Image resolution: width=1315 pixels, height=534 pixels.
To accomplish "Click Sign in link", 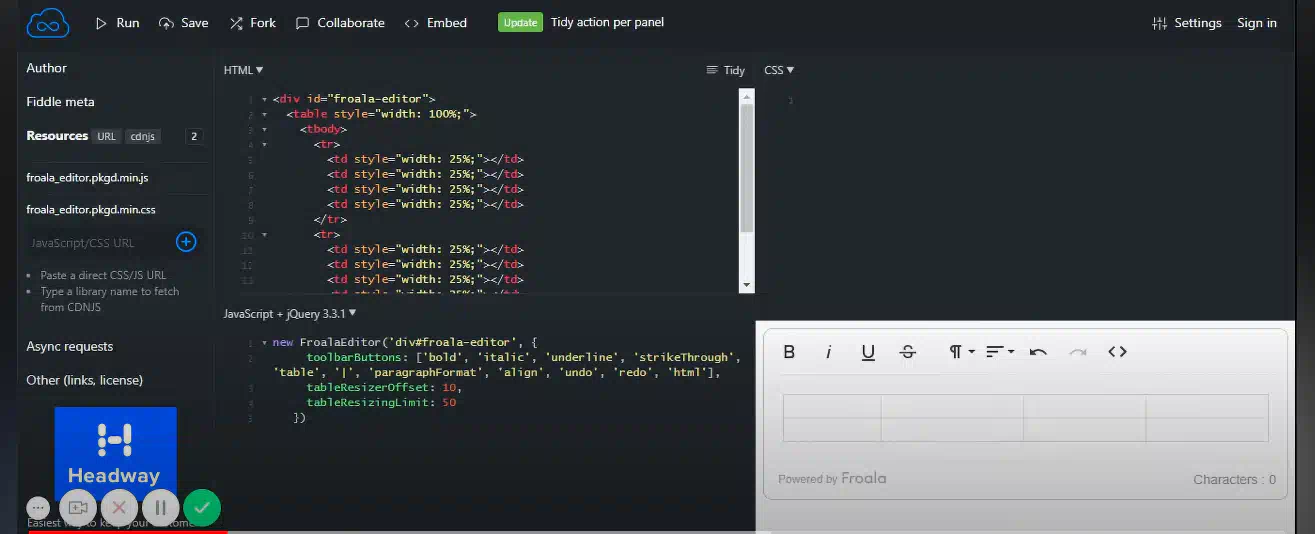I will click(x=1256, y=23).
